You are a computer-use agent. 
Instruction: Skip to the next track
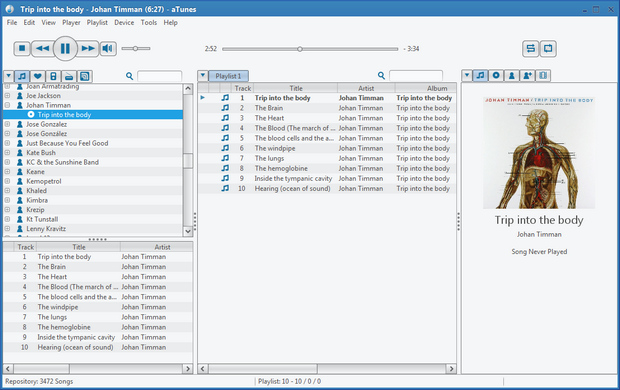[x=88, y=49]
